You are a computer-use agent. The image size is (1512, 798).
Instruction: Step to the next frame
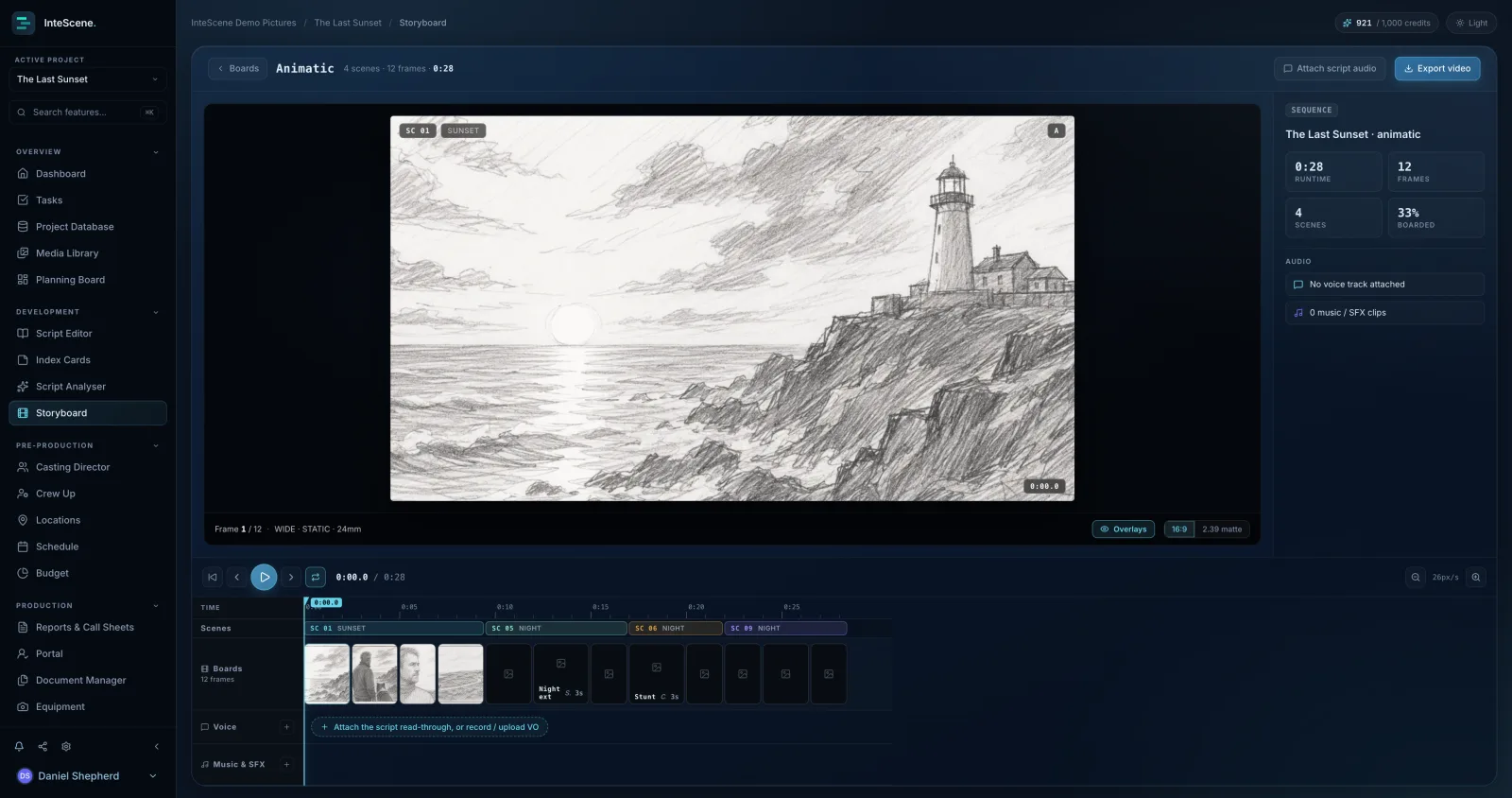tap(291, 577)
